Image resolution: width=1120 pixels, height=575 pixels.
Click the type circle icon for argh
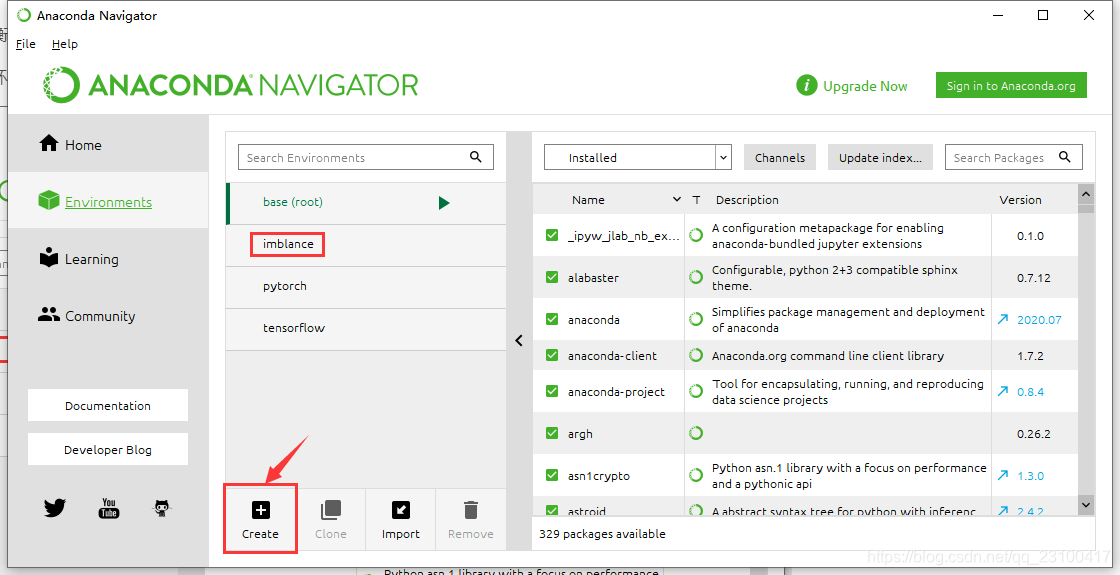click(x=696, y=433)
